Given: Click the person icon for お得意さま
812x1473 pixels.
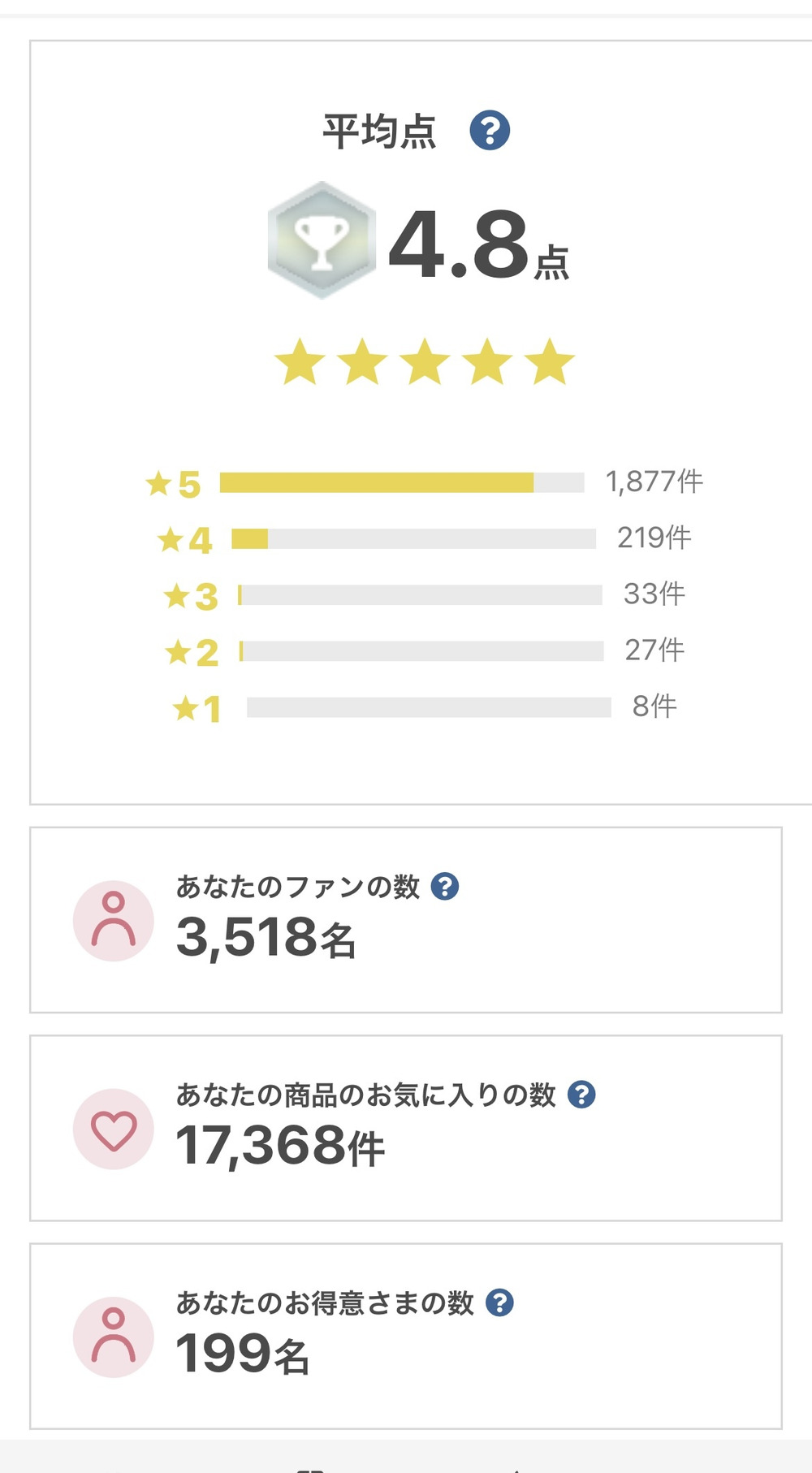Looking at the screenshot, I should click(x=114, y=1337).
